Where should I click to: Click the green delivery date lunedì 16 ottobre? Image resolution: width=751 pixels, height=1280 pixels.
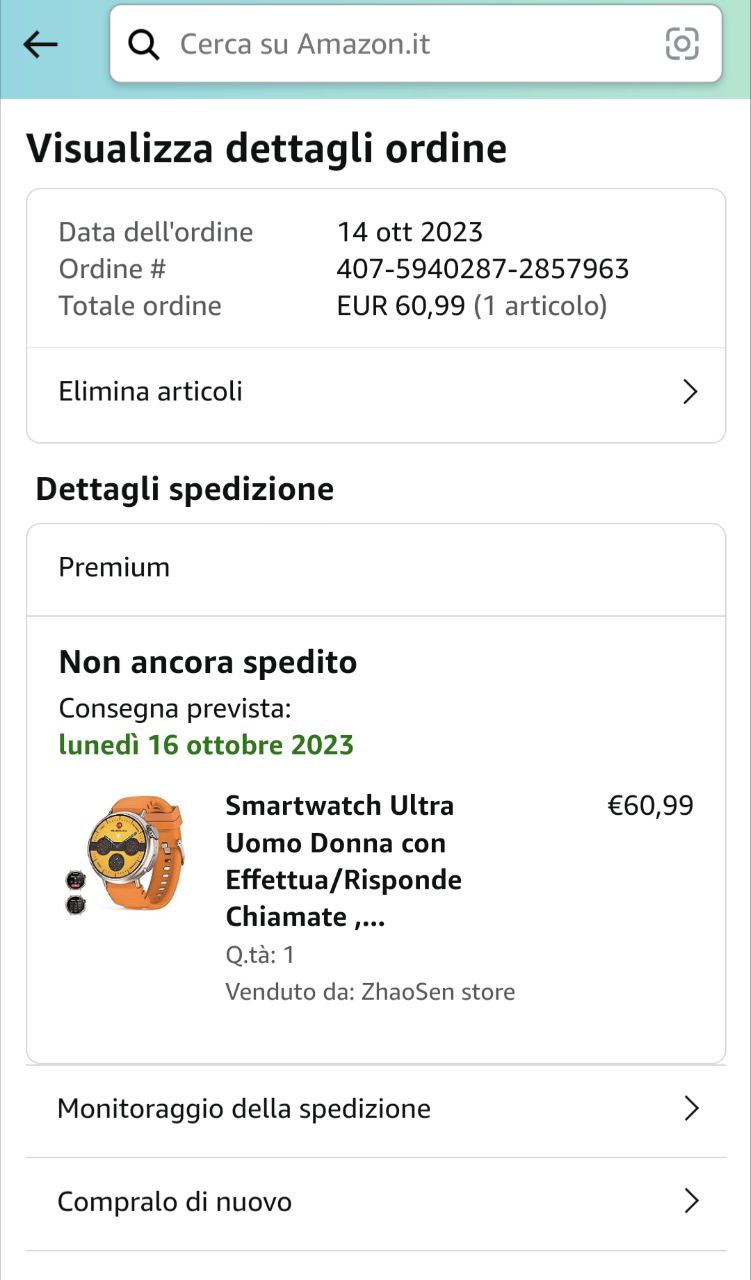206,745
